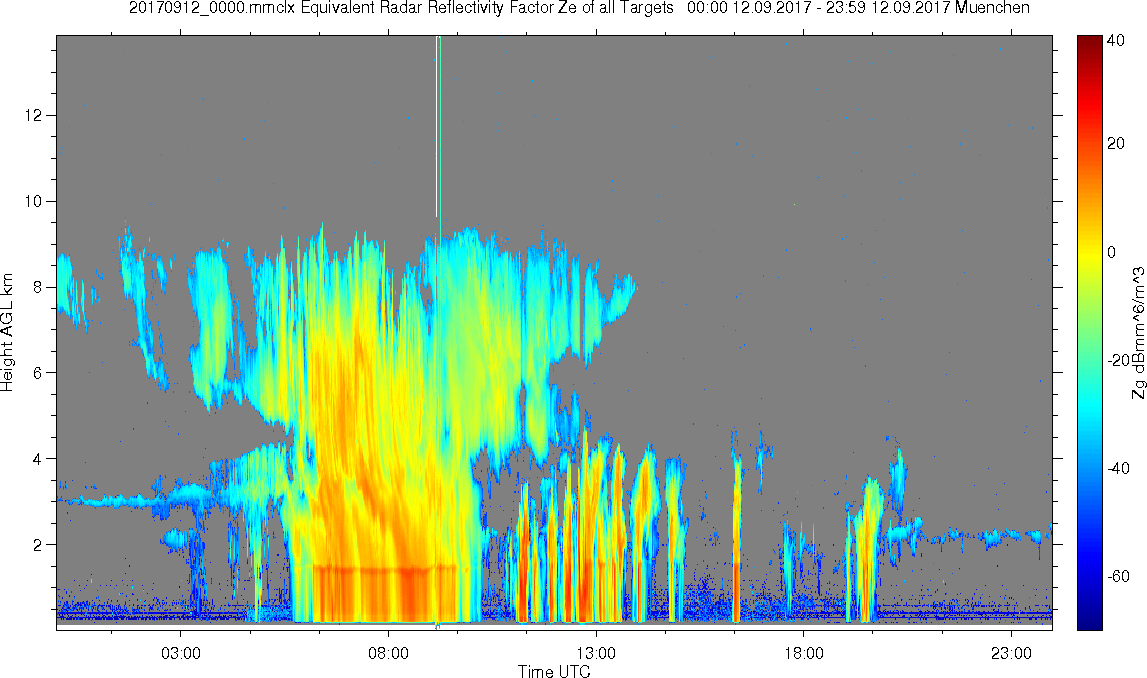The image size is (1147, 678).
Task: Click the 10 km height tick label
Action: (x=36, y=201)
